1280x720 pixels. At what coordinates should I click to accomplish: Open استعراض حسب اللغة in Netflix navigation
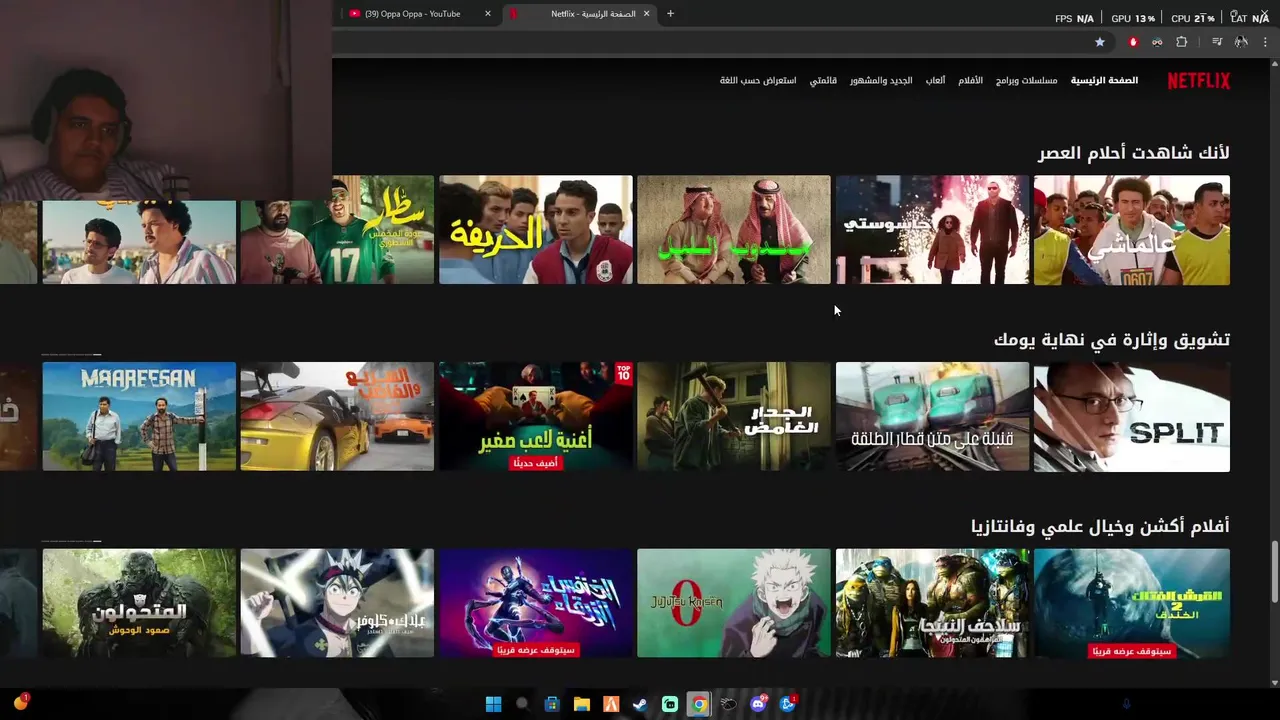758,80
